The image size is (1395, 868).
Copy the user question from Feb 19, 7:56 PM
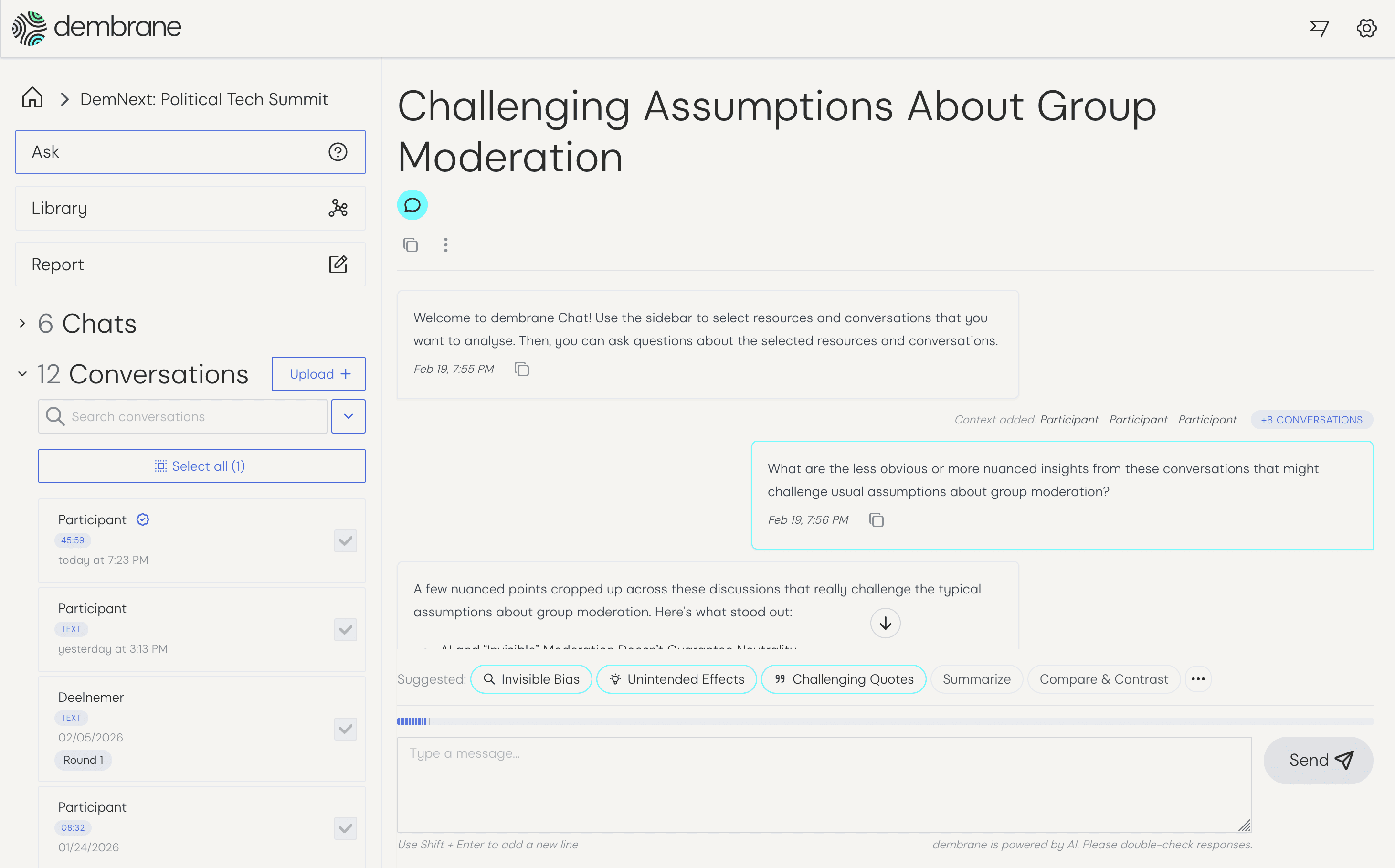(876, 520)
